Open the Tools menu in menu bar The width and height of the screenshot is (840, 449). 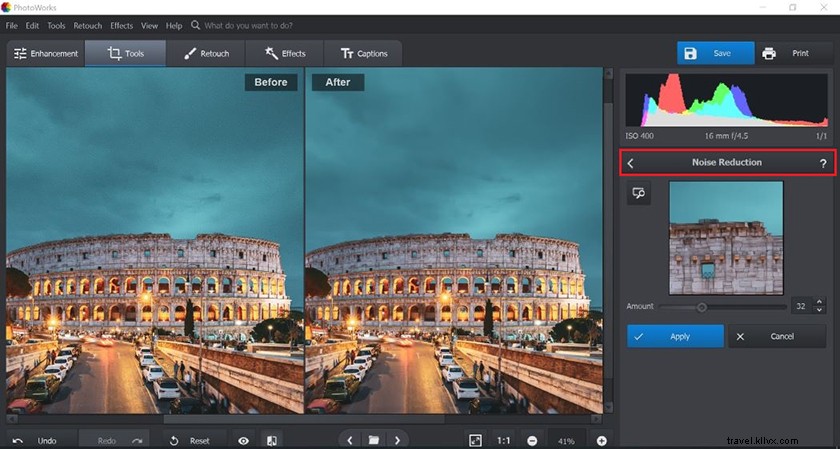click(x=56, y=25)
